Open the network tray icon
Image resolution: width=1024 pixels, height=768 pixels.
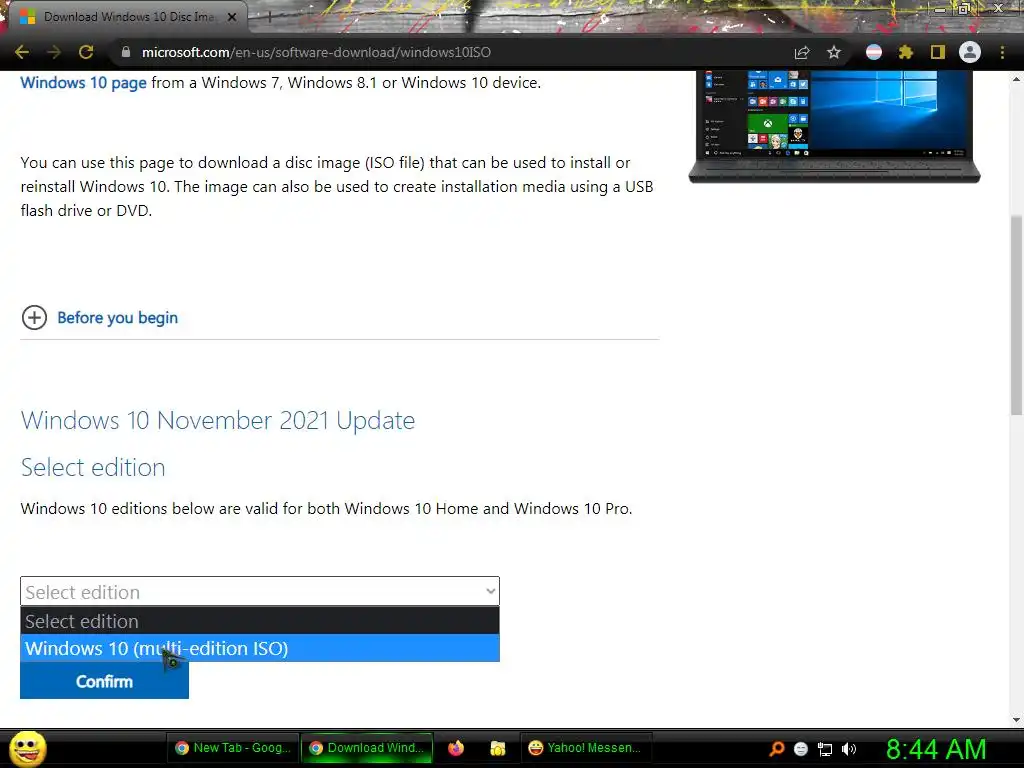coord(825,749)
